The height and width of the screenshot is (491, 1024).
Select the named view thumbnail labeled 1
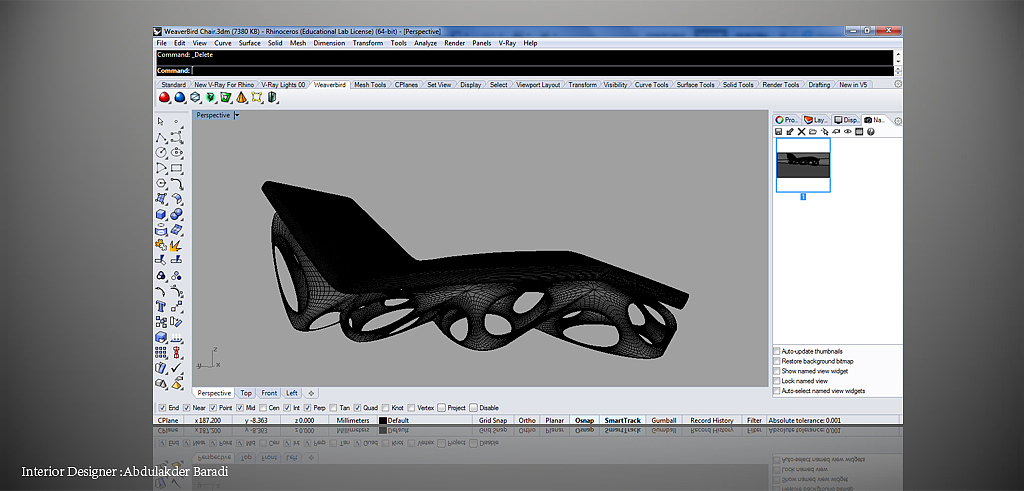click(x=803, y=166)
